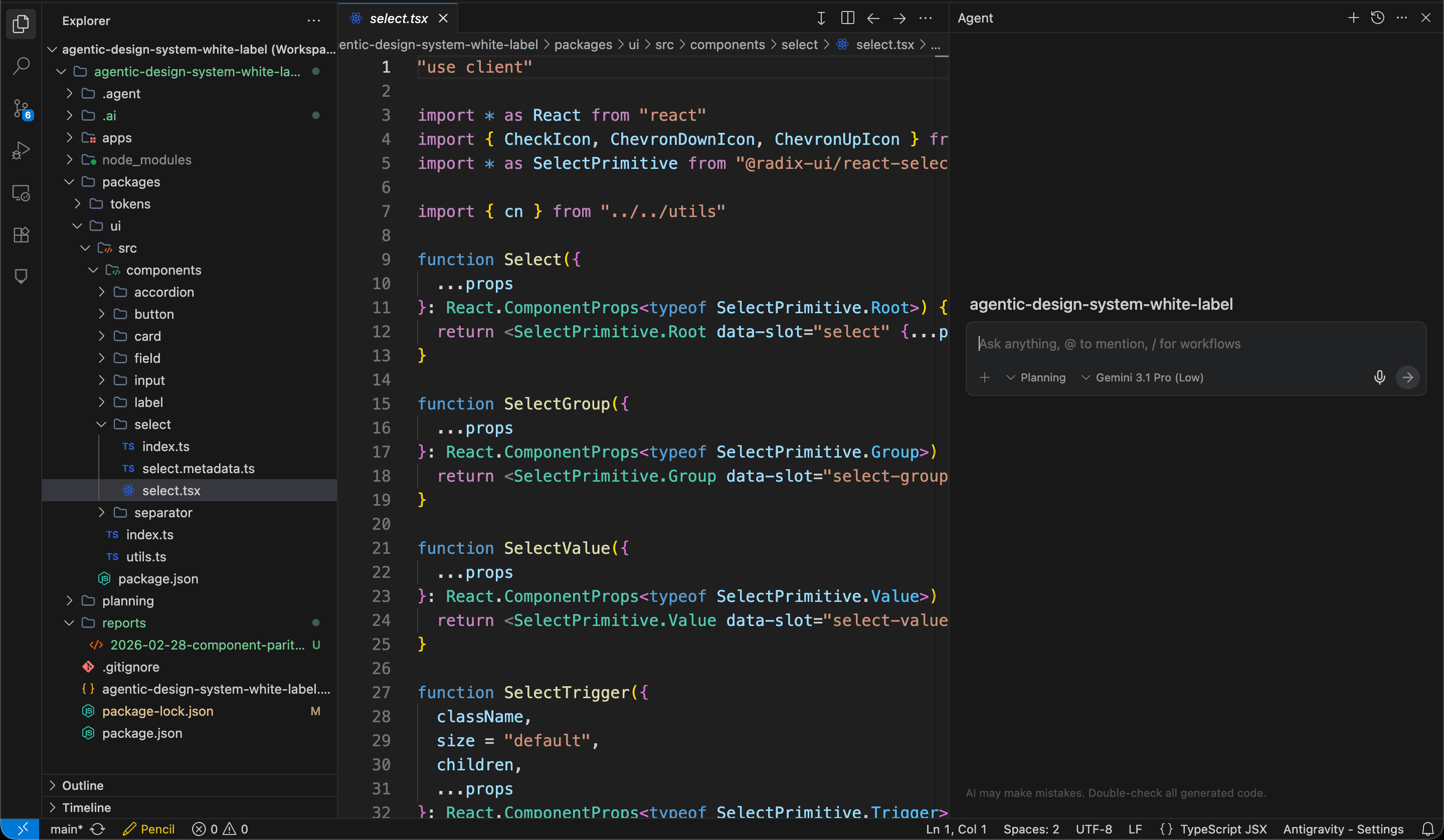Image resolution: width=1444 pixels, height=840 pixels.
Task: Open the security shield view in the sidebar
Action: coord(21,276)
